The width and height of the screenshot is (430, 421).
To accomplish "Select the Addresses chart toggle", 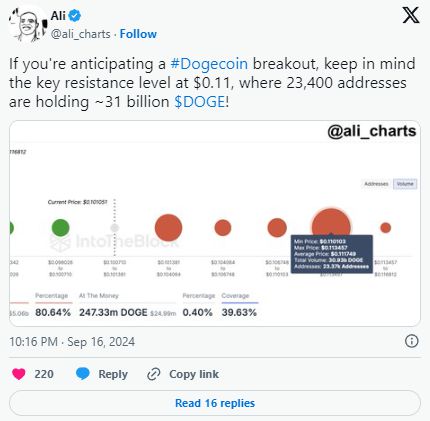I will coord(376,184).
